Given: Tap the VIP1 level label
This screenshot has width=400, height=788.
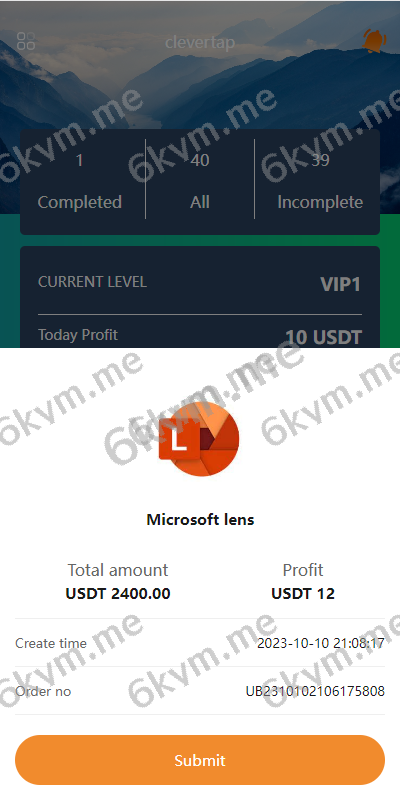Looking at the screenshot, I should (x=341, y=284).
